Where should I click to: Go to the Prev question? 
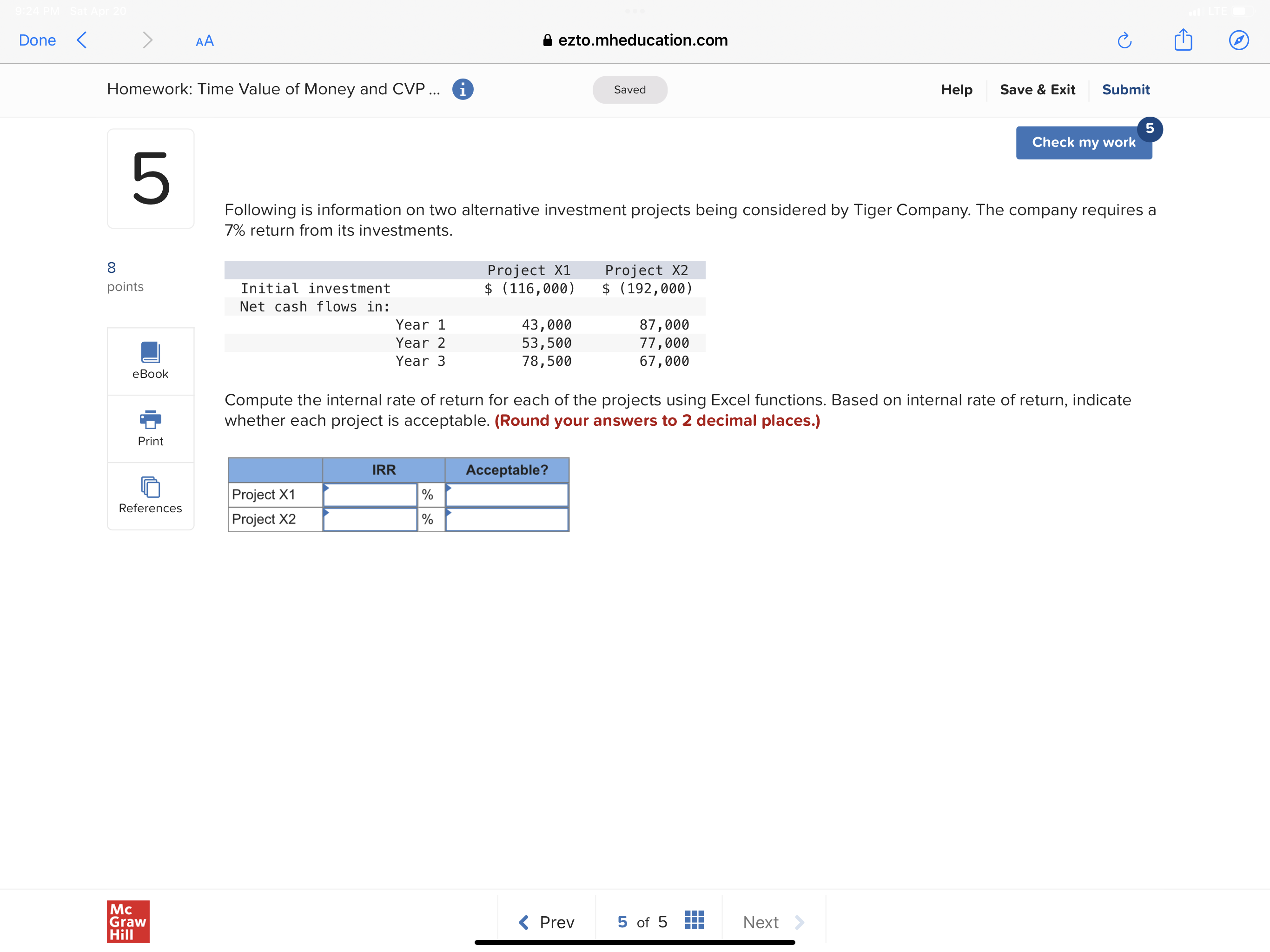(546, 922)
